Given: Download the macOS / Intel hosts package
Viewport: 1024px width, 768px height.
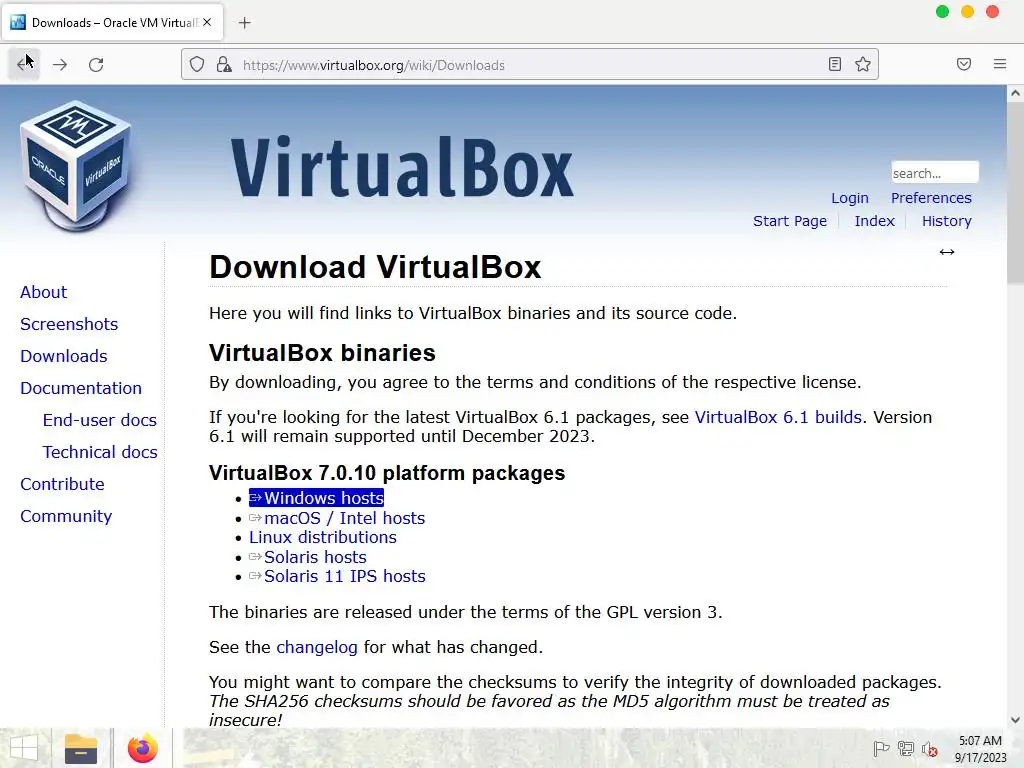Looking at the screenshot, I should tap(337, 518).
